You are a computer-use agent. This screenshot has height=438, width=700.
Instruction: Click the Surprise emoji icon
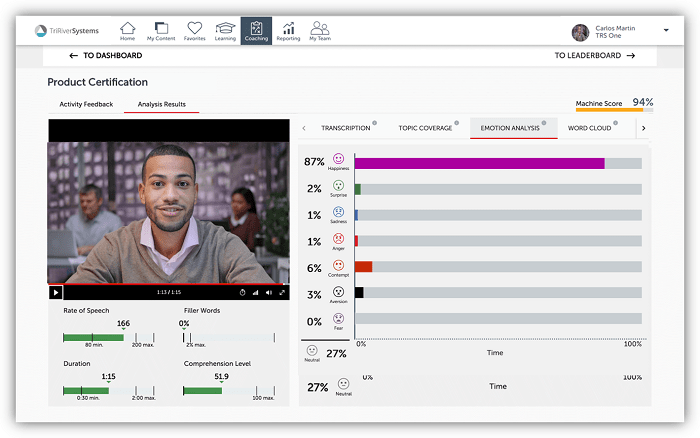[338, 185]
